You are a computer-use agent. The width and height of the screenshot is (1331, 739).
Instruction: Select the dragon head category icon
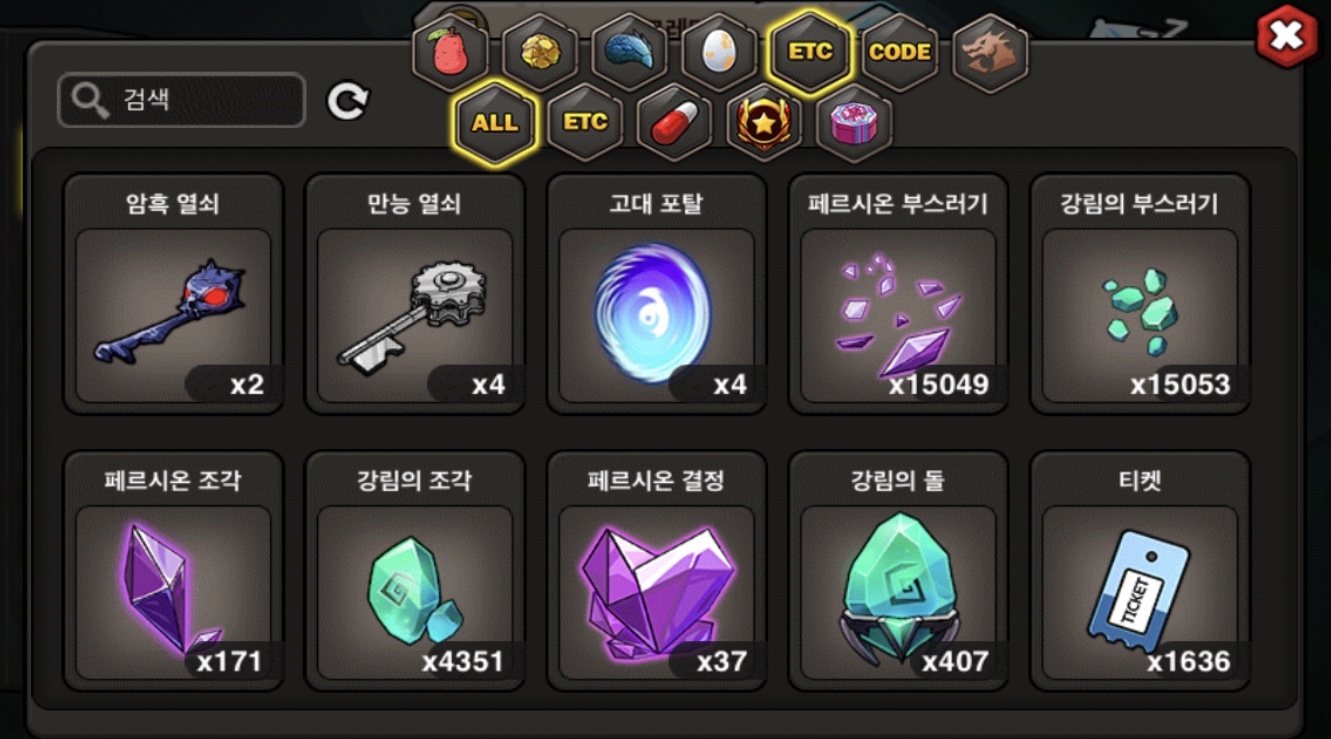pos(990,52)
